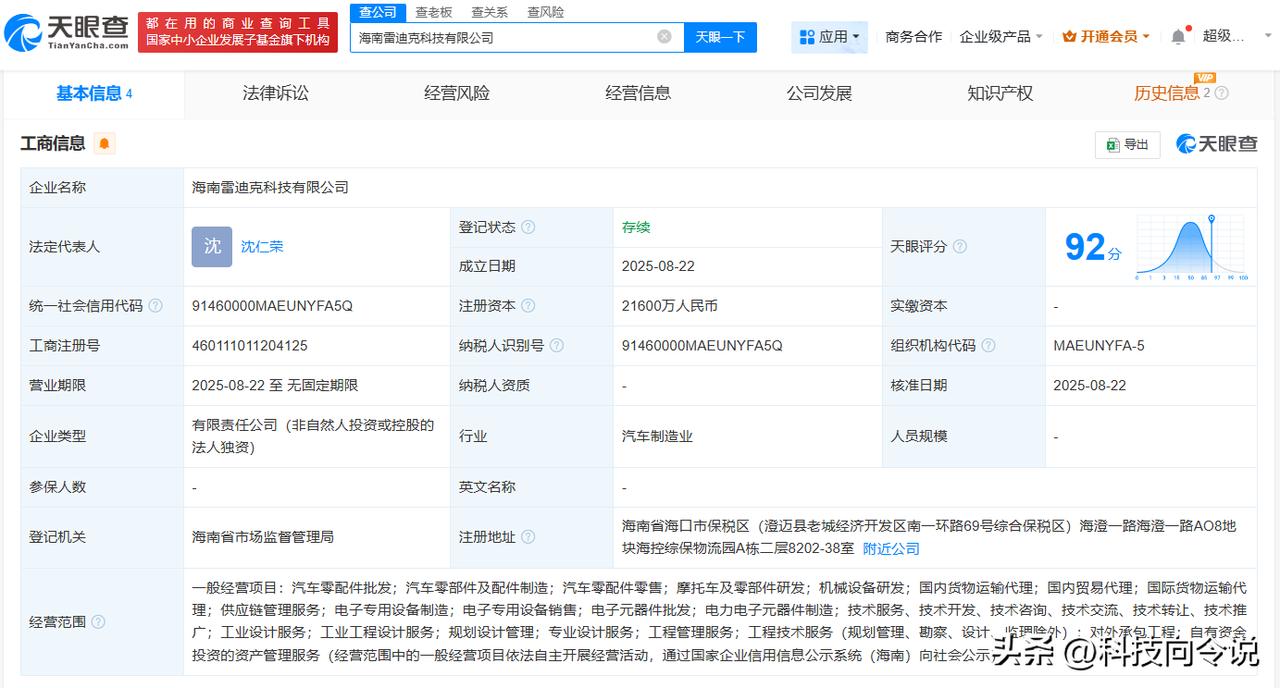This screenshot has width=1280, height=688.
Task: Open the 应用 dropdown menu
Action: [830, 37]
